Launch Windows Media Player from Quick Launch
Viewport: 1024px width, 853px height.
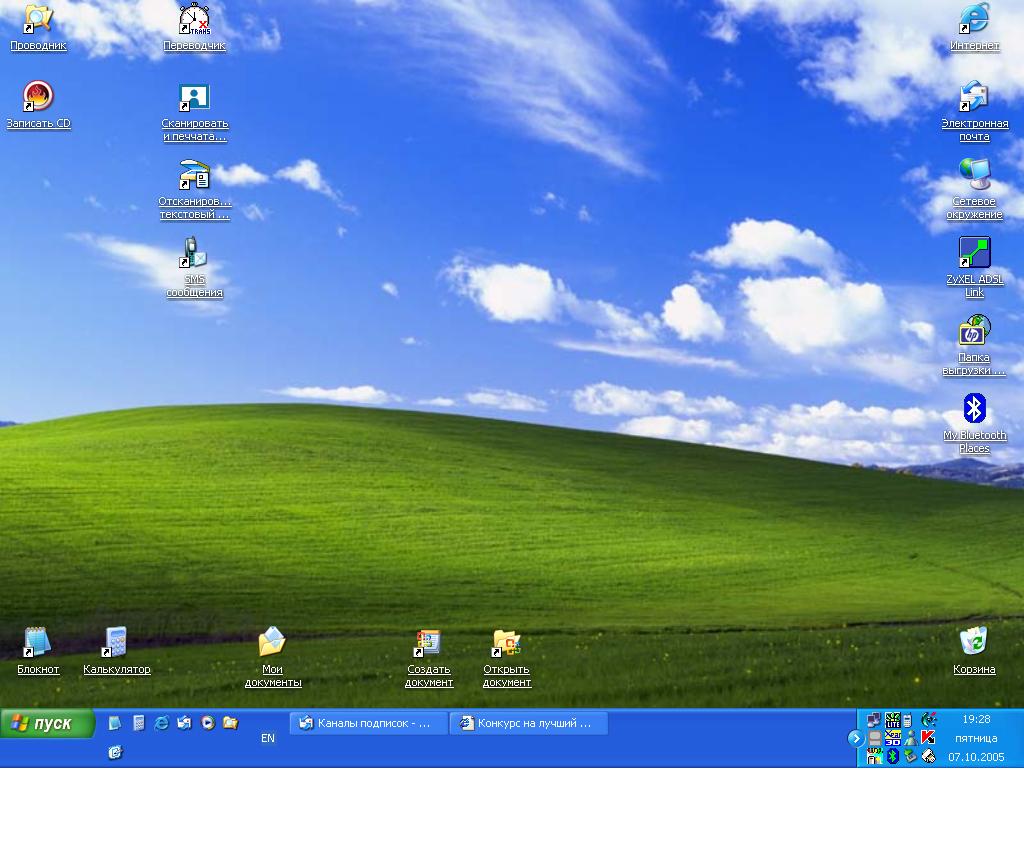(208, 723)
